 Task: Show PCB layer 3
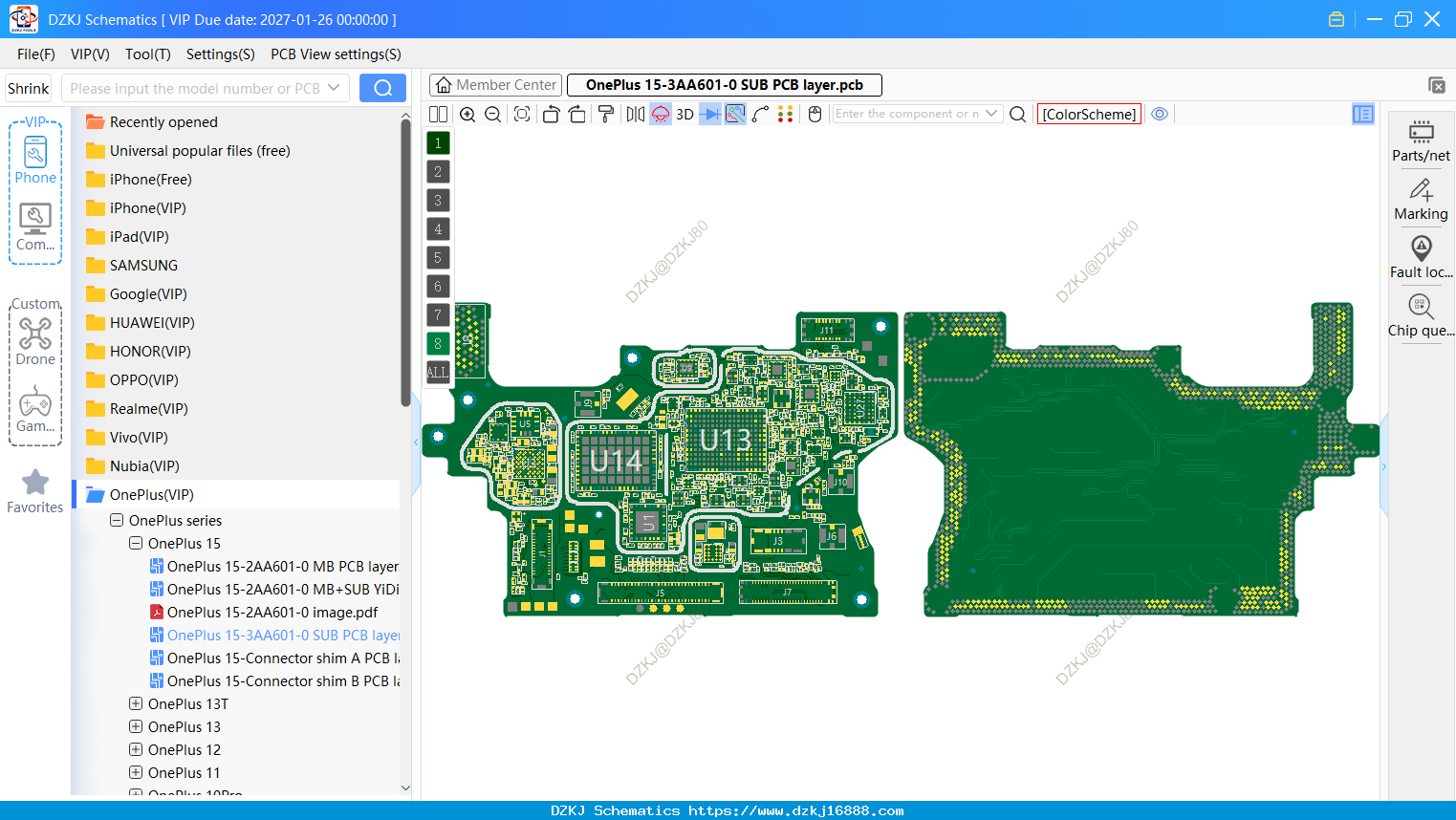pyautogui.click(x=438, y=201)
